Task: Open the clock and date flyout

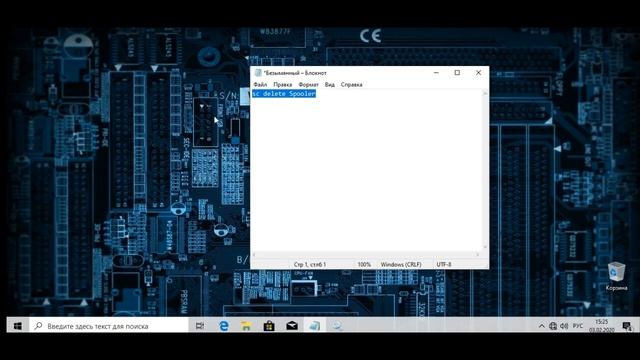Action: click(x=602, y=326)
